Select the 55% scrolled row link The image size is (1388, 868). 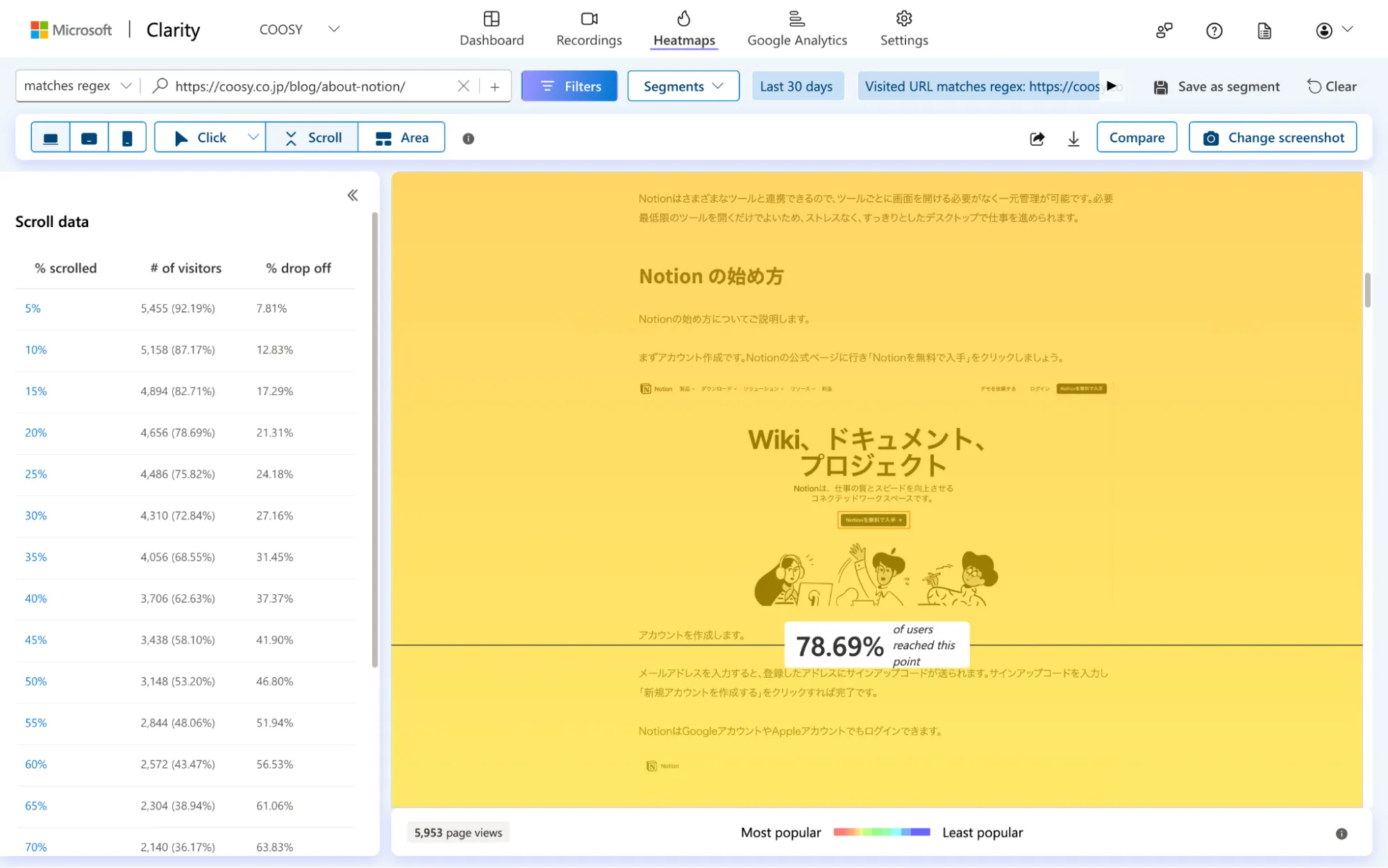[36, 723]
